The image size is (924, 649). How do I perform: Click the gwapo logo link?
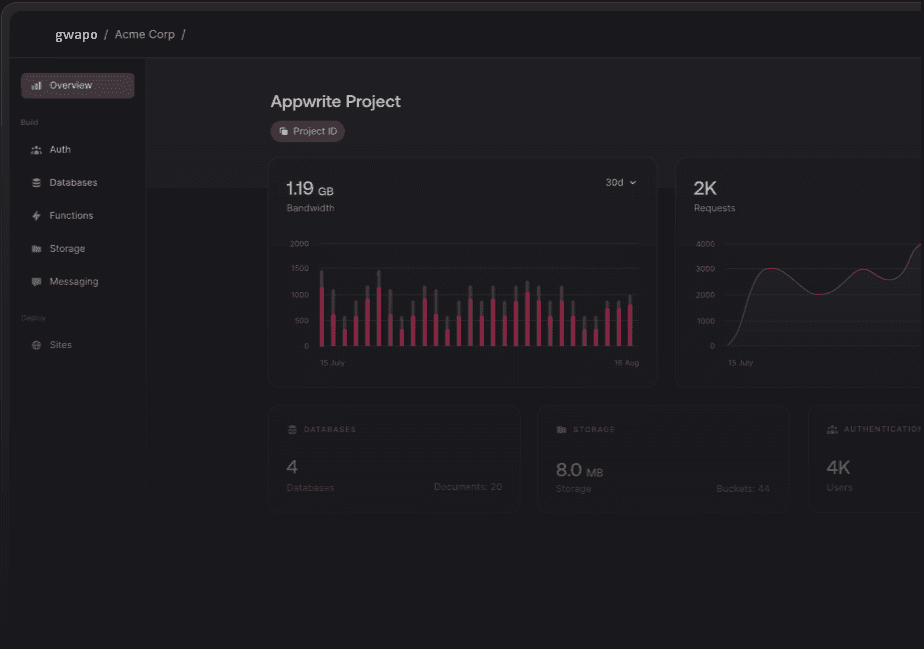[x=76, y=35]
